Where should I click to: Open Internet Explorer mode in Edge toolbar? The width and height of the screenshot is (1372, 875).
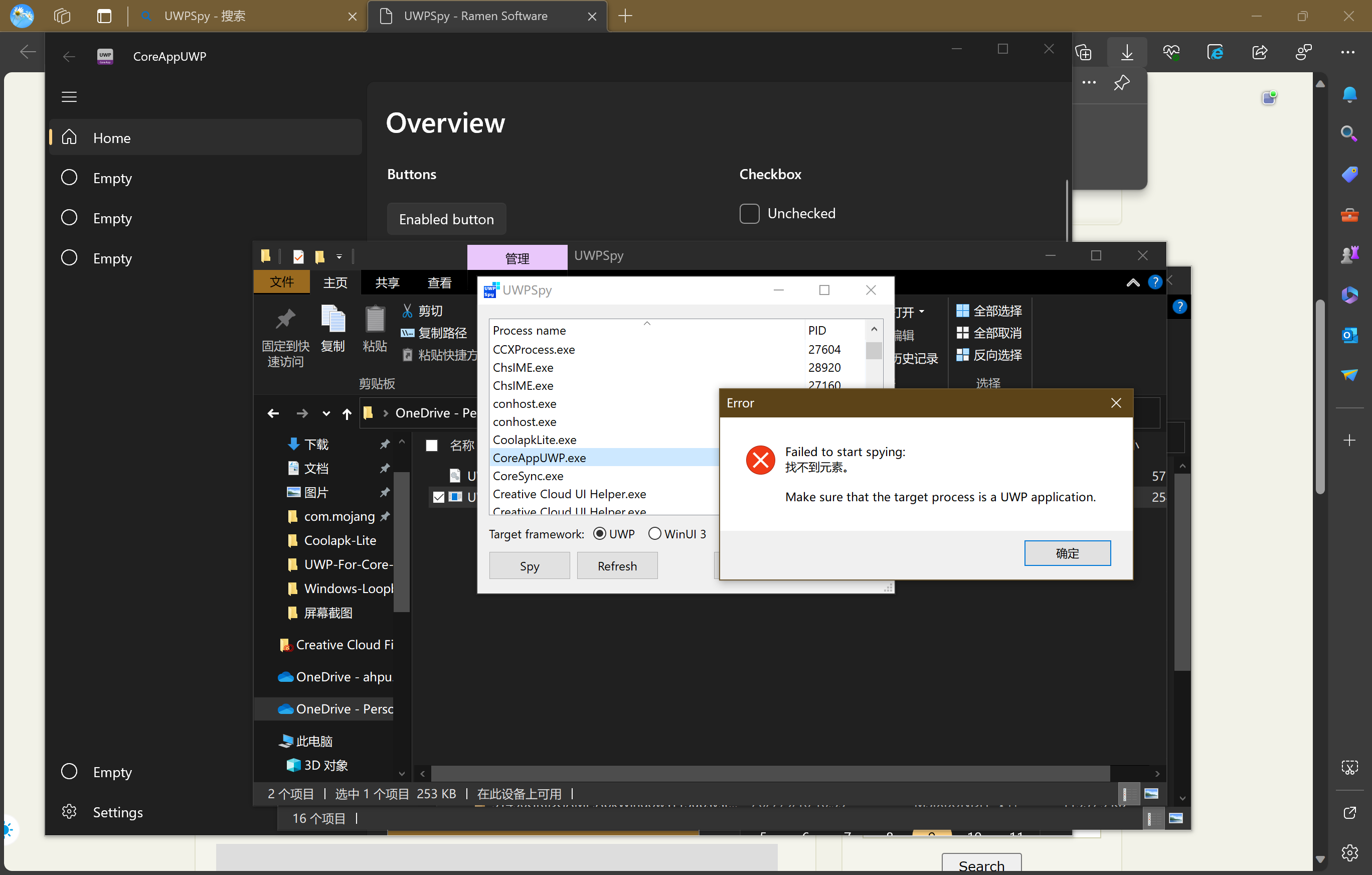pyautogui.click(x=1216, y=52)
